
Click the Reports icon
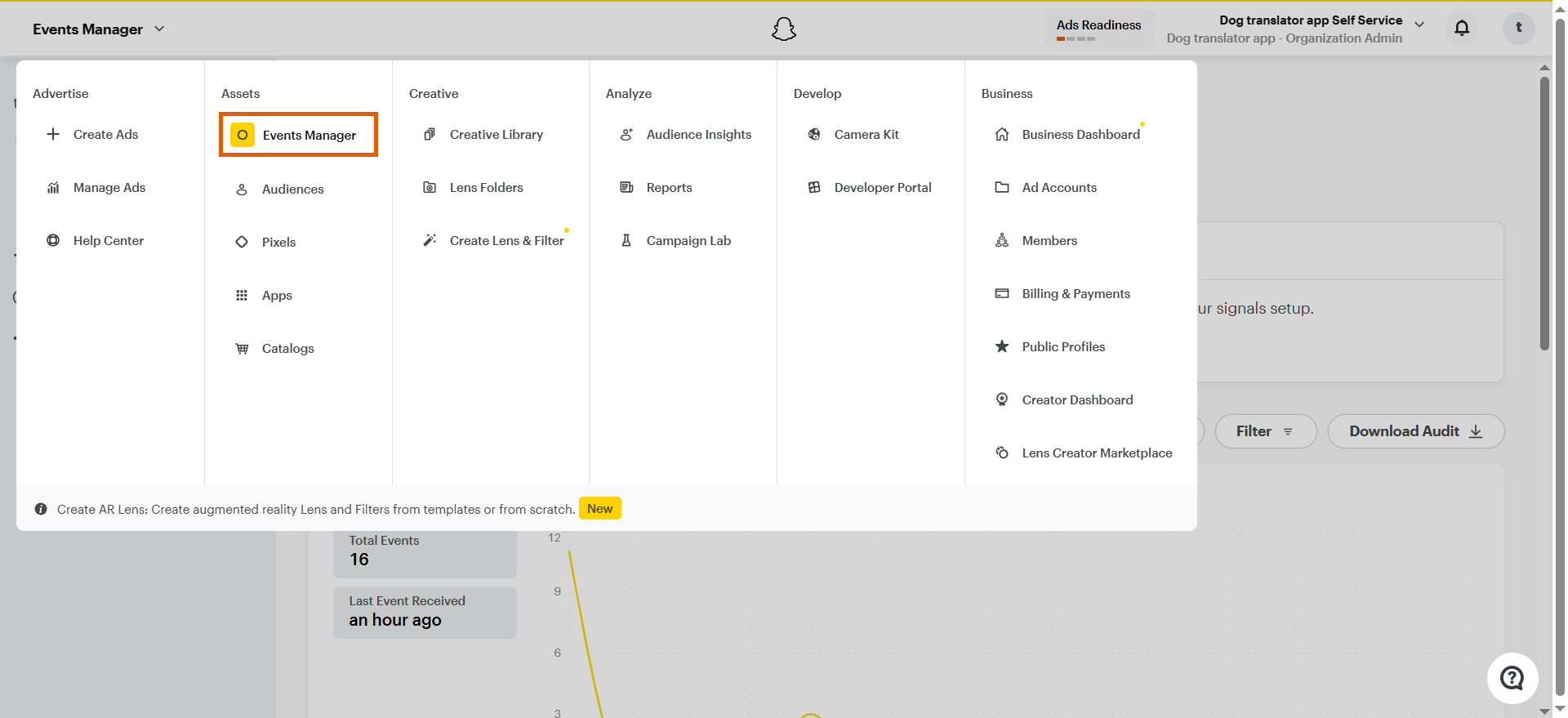pyautogui.click(x=626, y=187)
